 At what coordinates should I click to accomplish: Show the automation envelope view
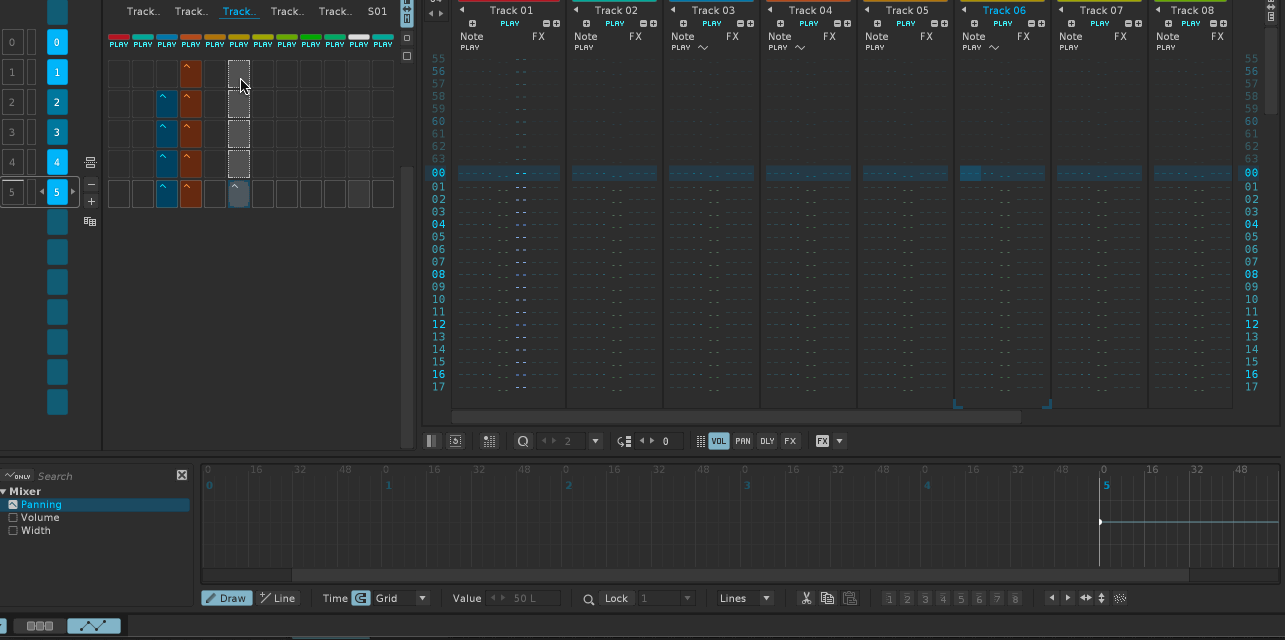pos(94,626)
